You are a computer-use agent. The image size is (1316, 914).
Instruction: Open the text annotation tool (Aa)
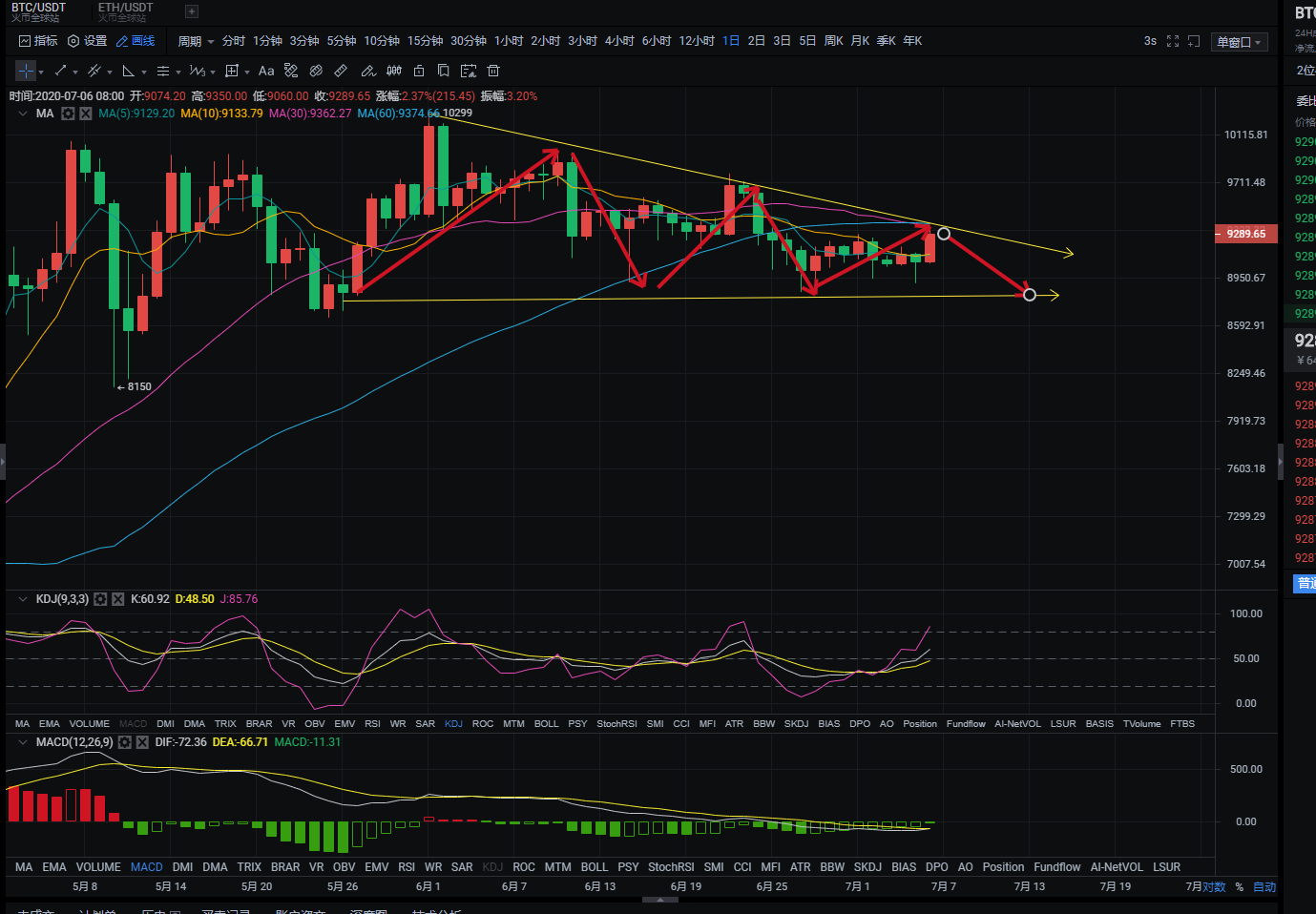[x=266, y=70]
